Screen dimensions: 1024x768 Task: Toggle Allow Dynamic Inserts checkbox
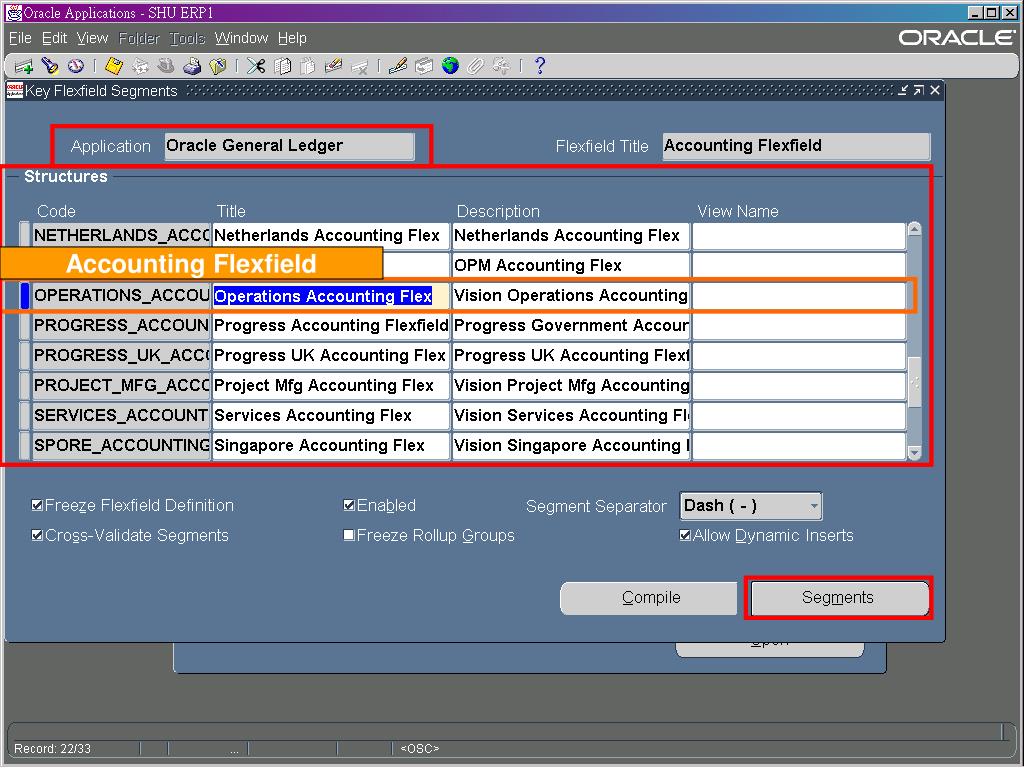[x=685, y=536]
